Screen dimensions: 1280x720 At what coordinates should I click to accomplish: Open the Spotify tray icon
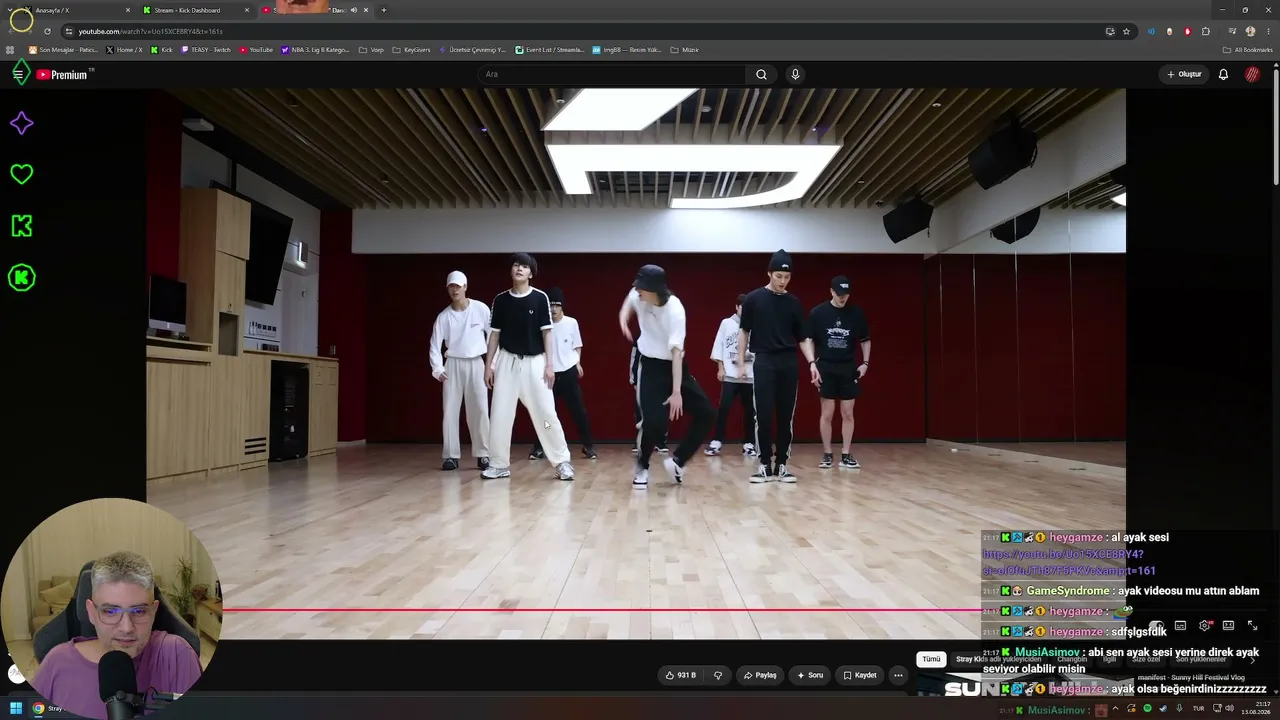click(x=1147, y=709)
